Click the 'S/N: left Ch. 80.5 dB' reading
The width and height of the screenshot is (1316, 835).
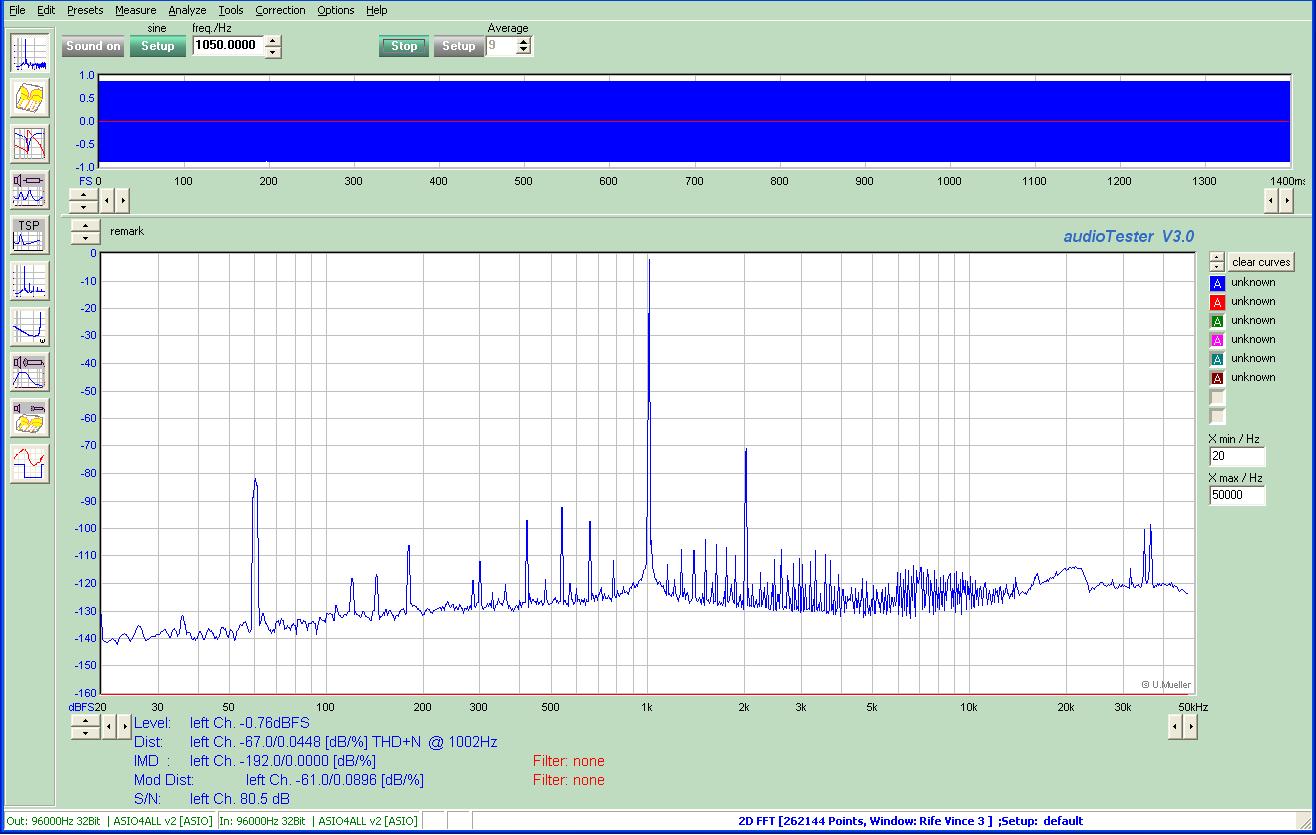212,799
